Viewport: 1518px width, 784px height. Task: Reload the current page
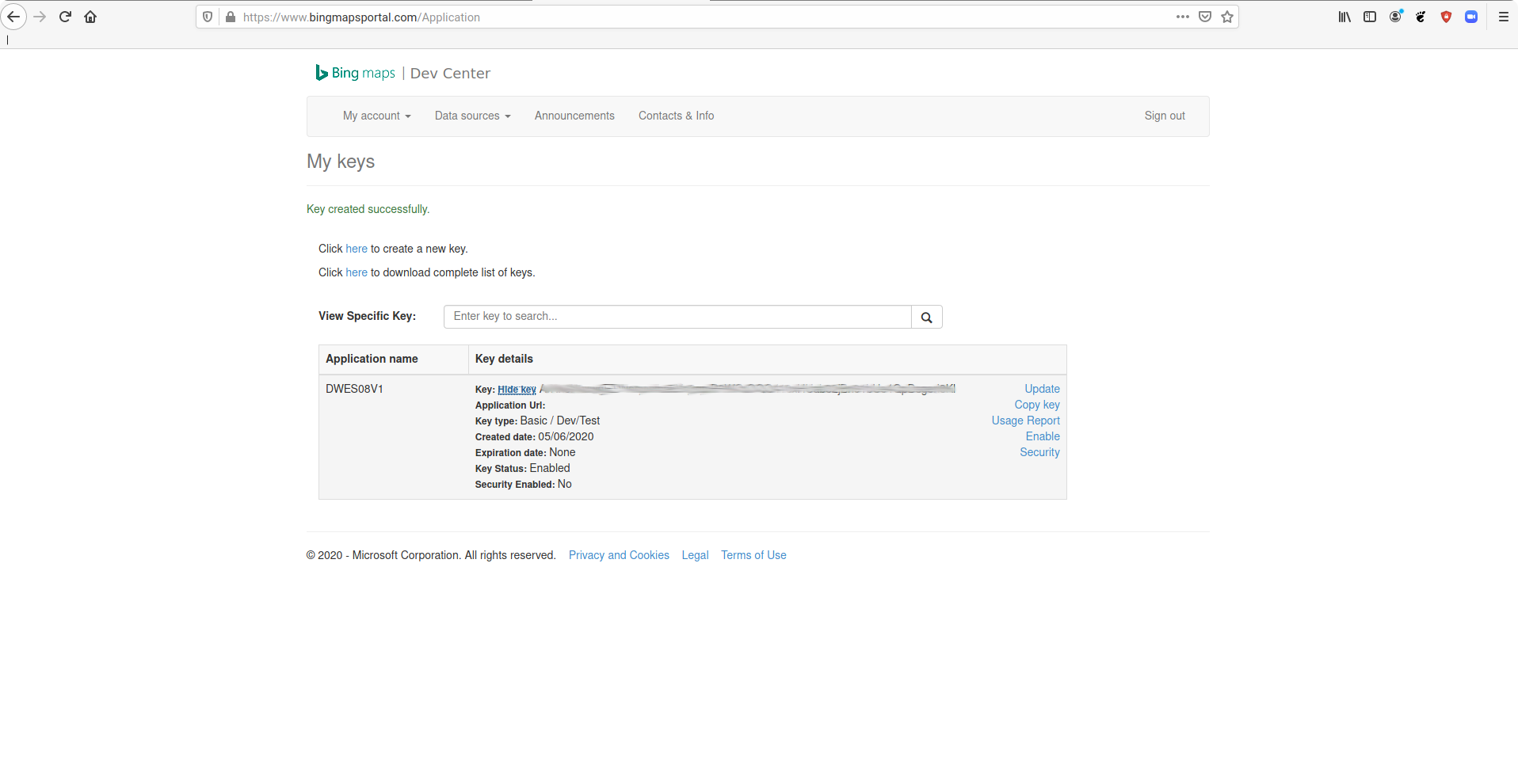click(x=65, y=17)
